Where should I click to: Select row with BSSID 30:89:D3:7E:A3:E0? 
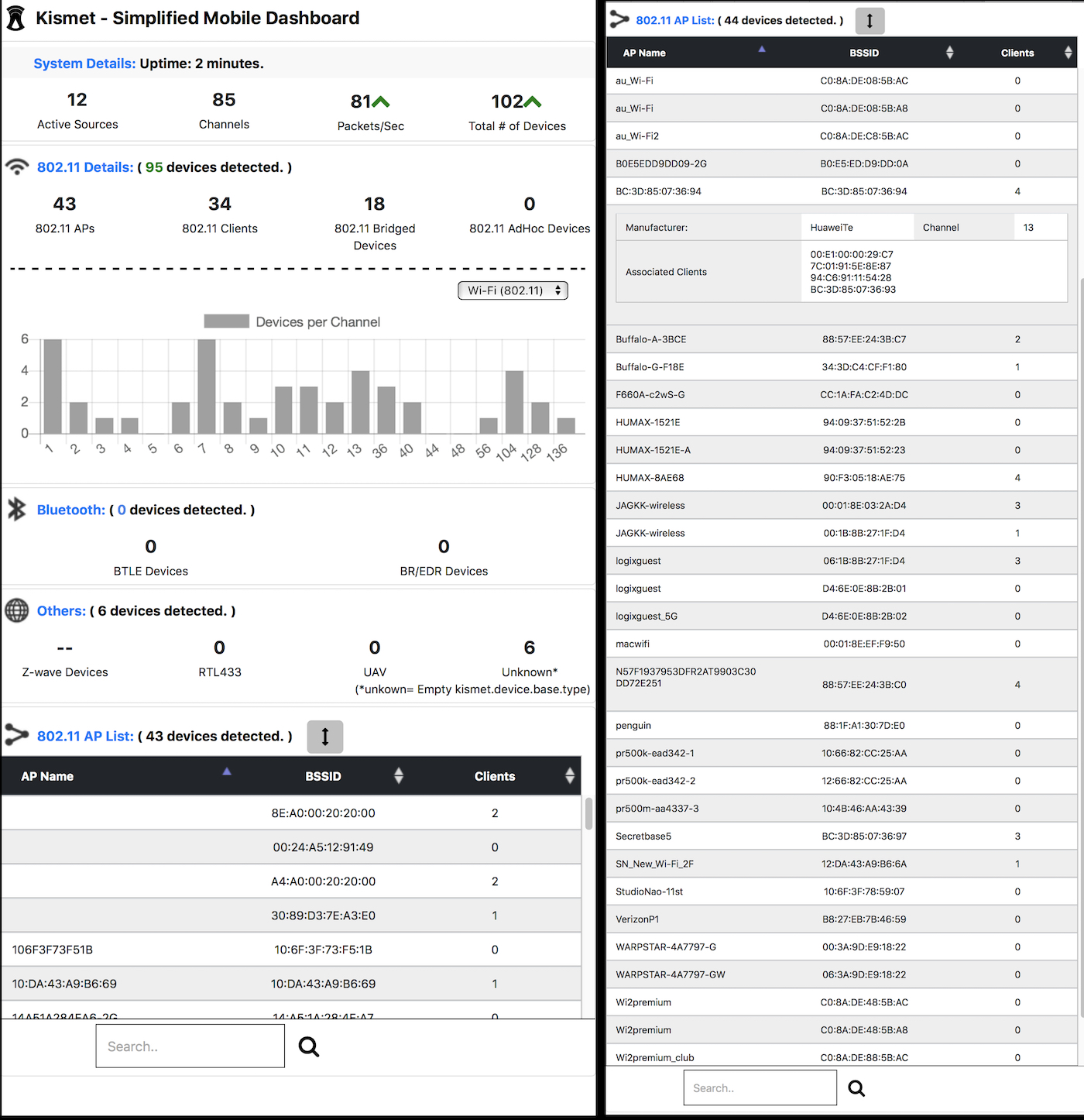(291, 916)
